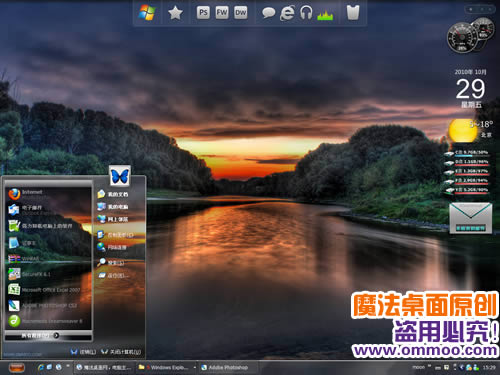Click the headphones icon in the dock

(x=306, y=13)
